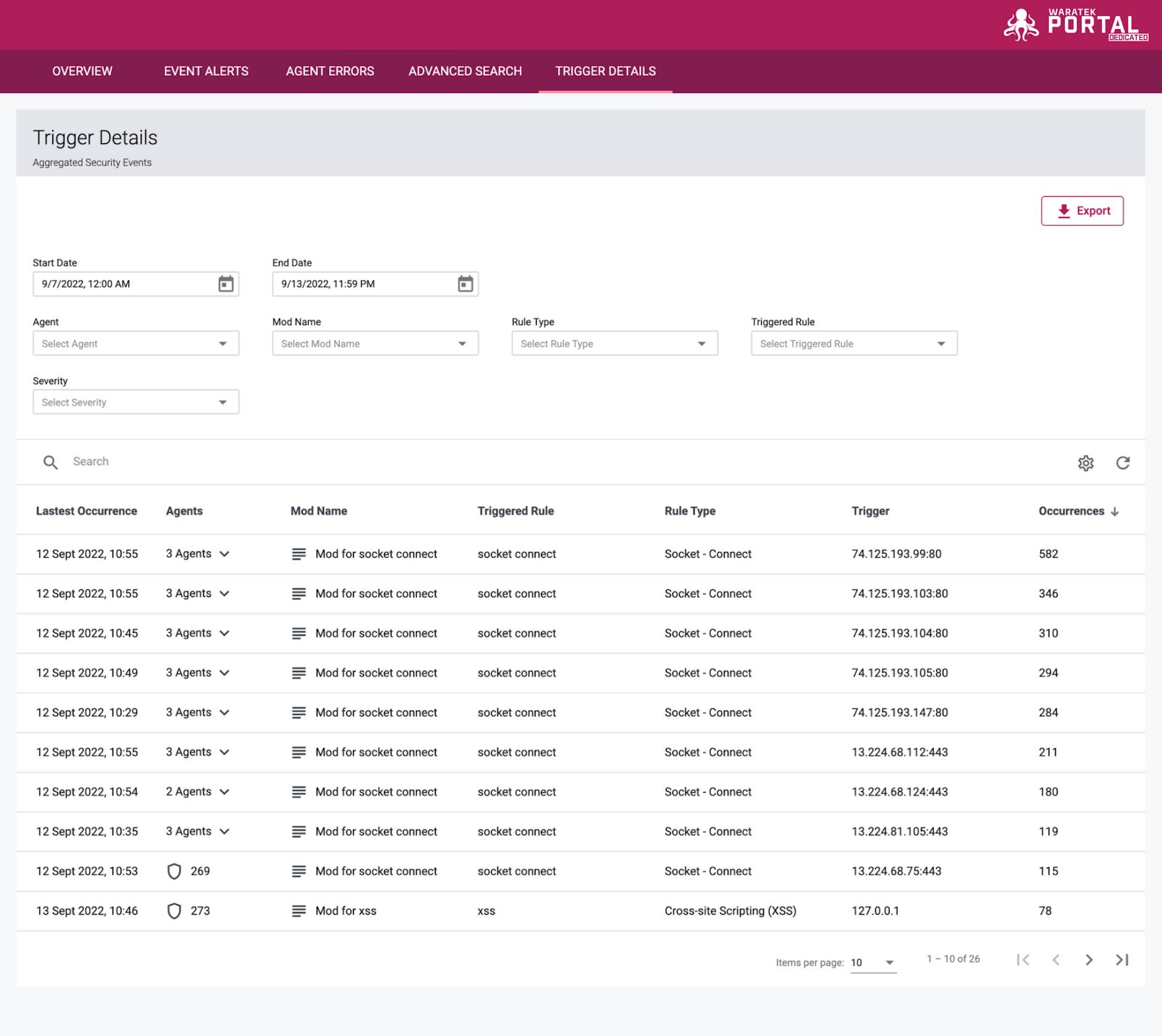The height and width of the screenshot is (1036, 1162).
Task: Open the Start Date calendar picker icon
Action: click(226, 284)
